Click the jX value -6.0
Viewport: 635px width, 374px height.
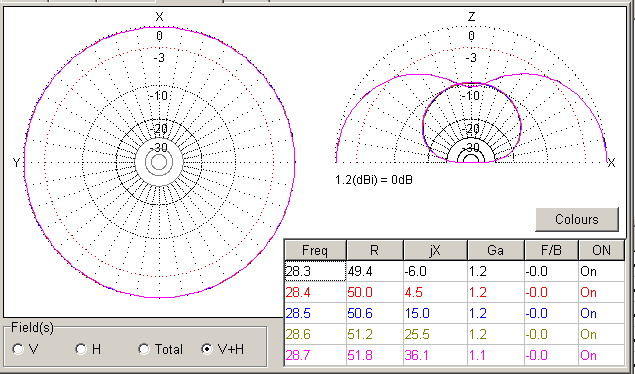[x=435, y=271]
